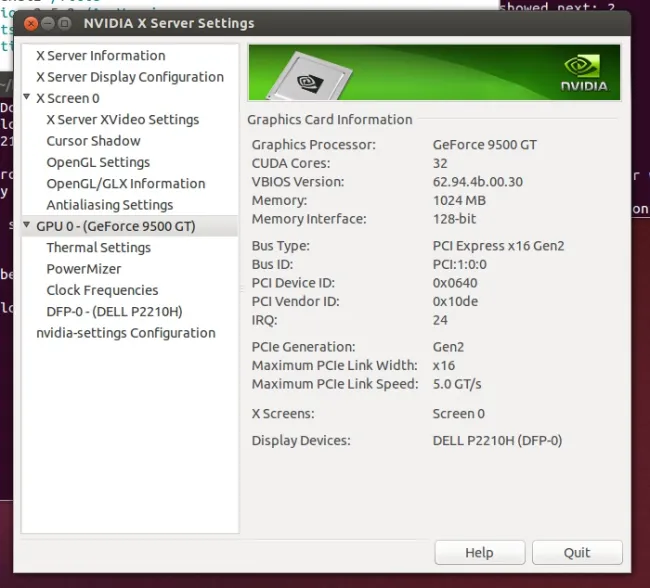Open OpenGL Settings page
The width and height of the screenshot is (650, 588).
98,162
